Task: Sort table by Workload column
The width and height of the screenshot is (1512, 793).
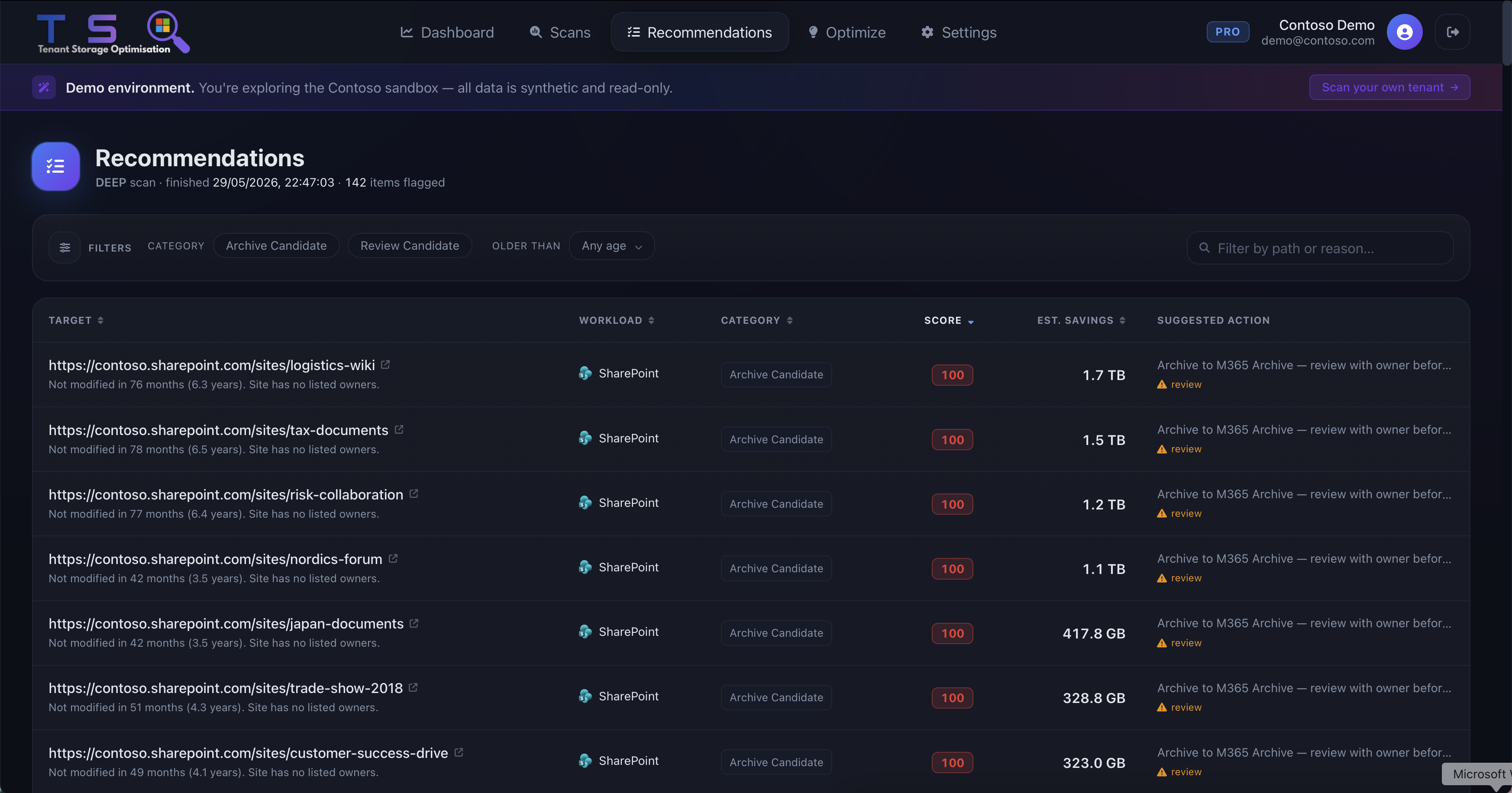Action: pos(617,320)
